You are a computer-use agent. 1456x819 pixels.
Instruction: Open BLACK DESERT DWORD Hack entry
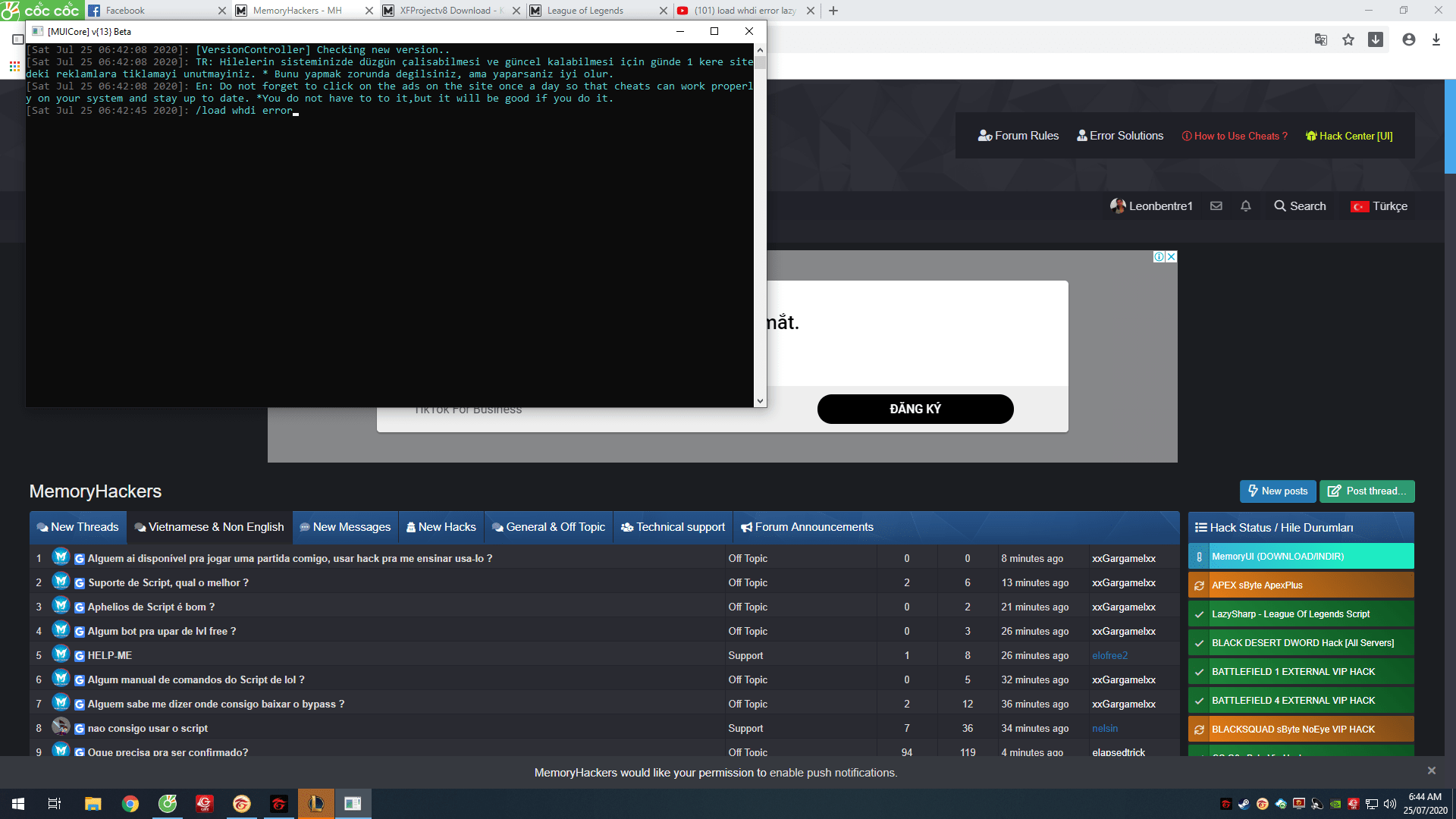[x=1301, y=643]
